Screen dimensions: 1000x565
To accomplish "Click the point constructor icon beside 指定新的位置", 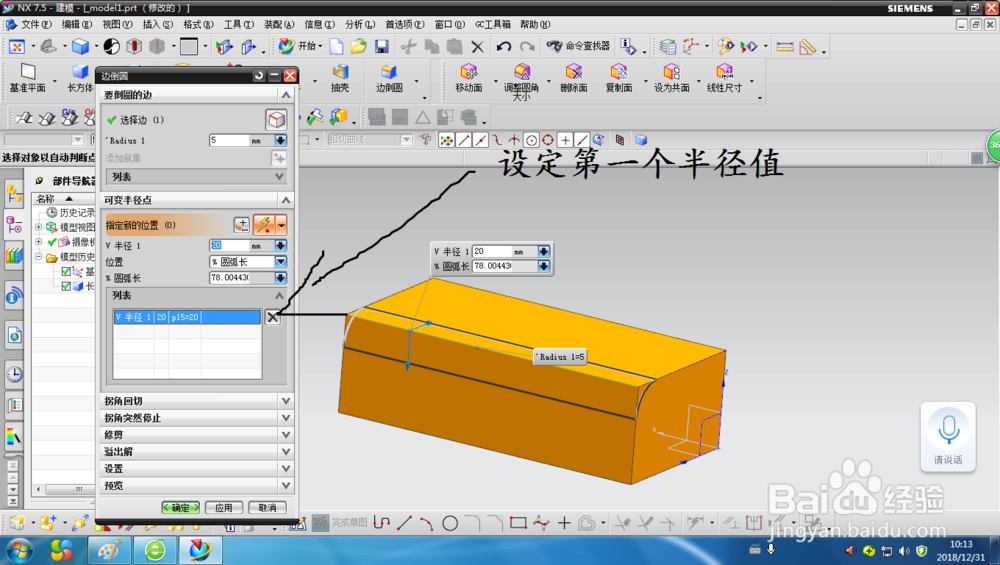I will click(242, 224).
